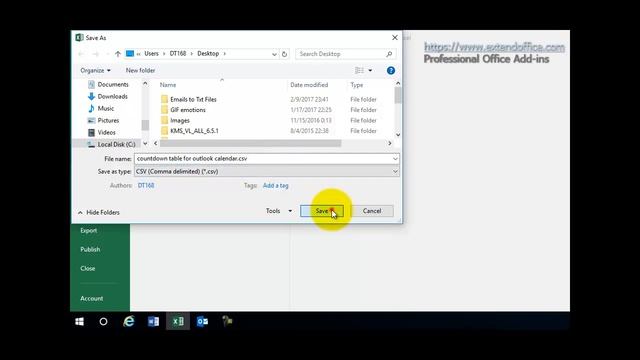
Task: Select Users in the address breadcrumb
Action: [151, 53]
